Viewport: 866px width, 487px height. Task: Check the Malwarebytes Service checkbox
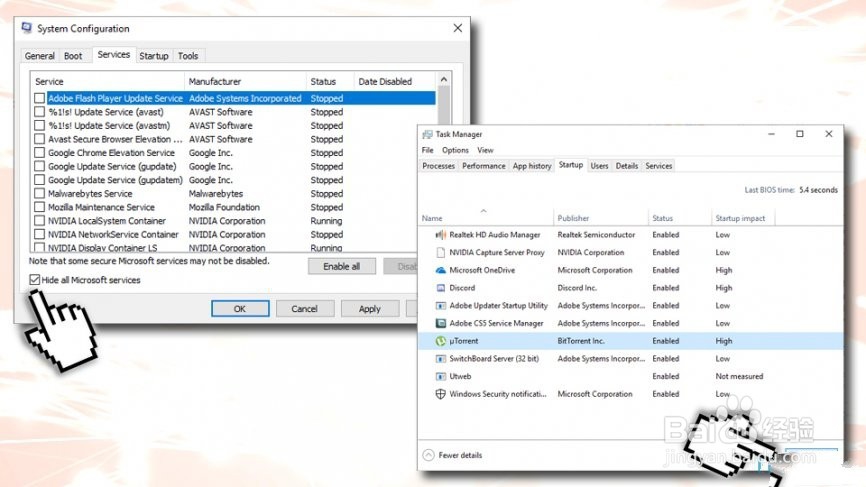39,193
